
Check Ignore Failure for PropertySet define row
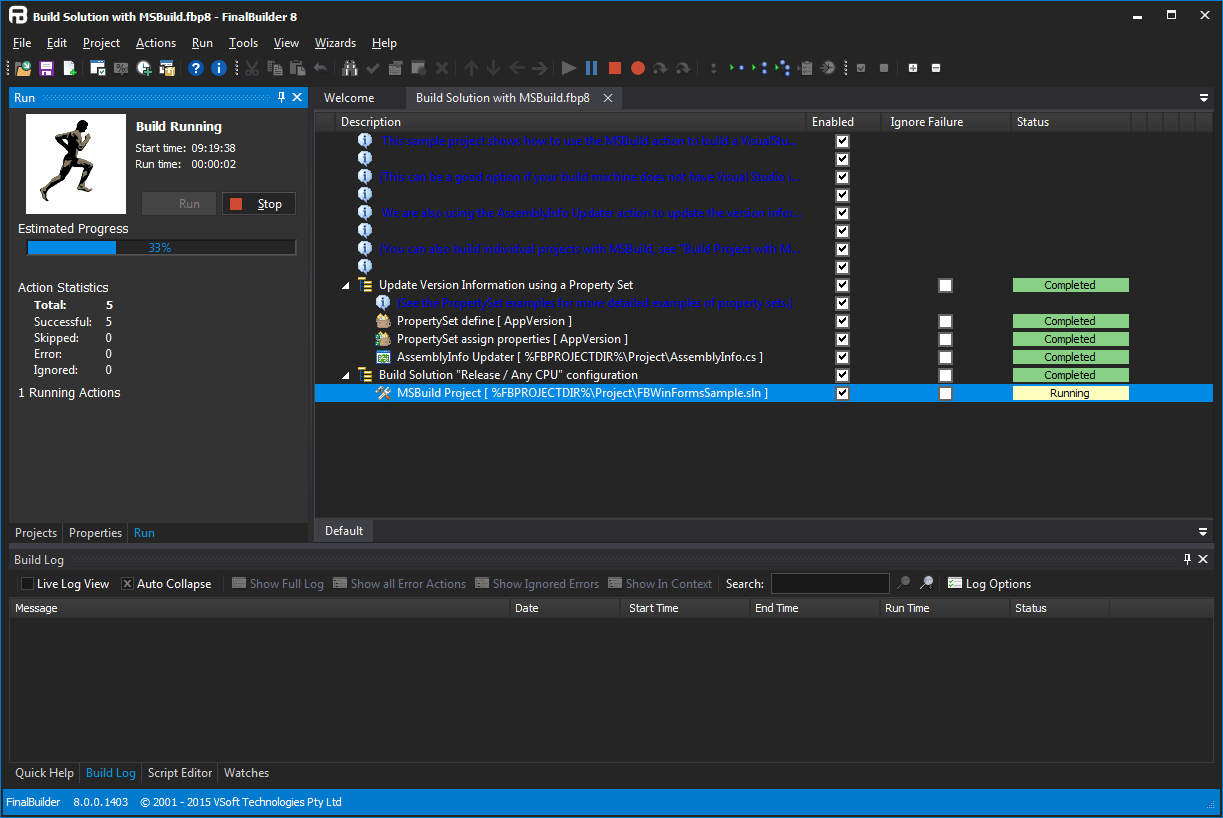(945, 321)
